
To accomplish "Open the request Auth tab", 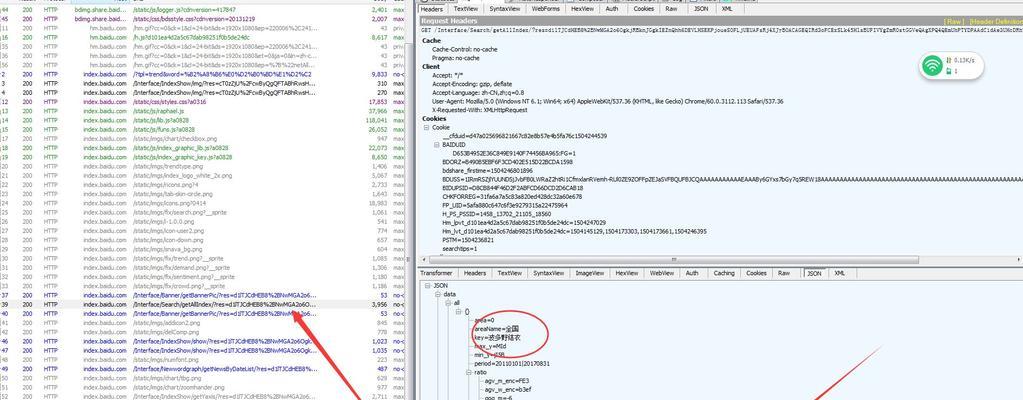I will [x=612, y=9].
